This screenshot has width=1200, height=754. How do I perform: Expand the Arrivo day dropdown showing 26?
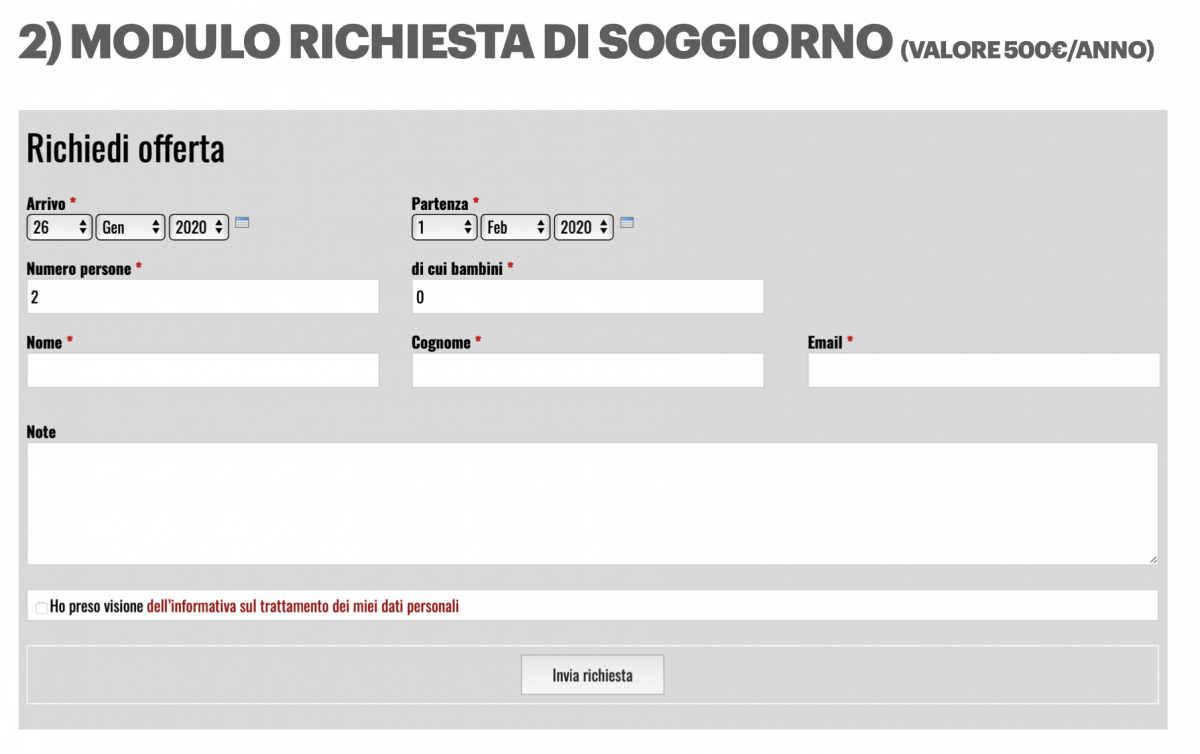[60, 227]
